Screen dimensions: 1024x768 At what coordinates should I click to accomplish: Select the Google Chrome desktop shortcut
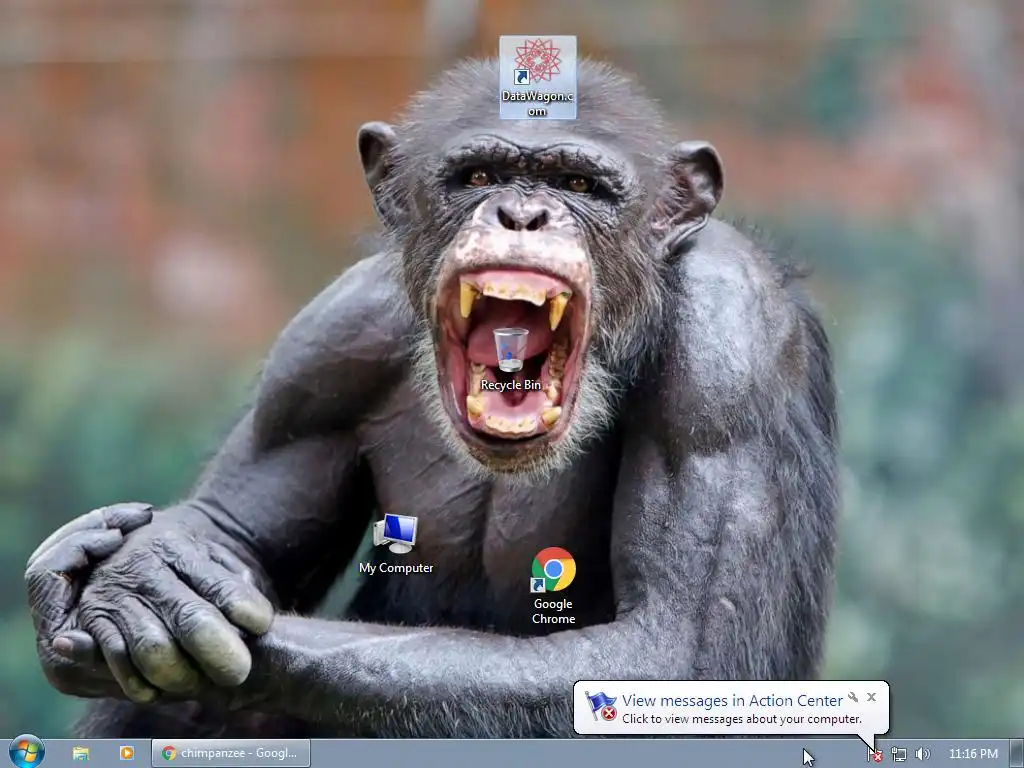[553, 586]
